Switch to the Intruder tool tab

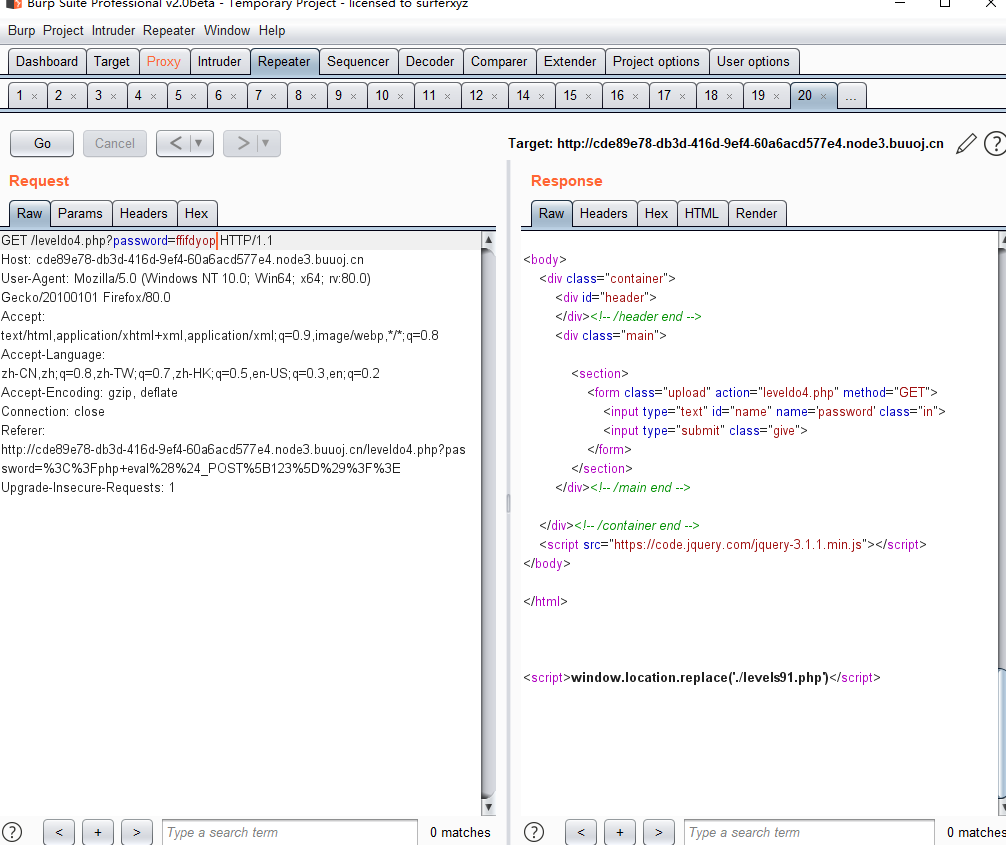point(219,62)
